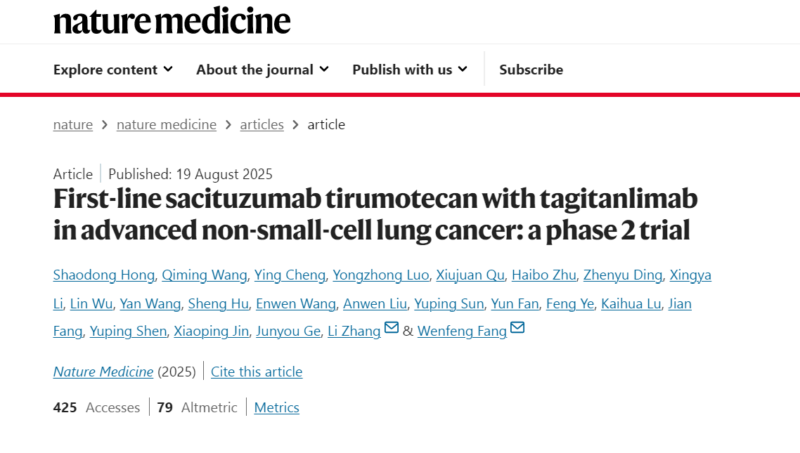This screenshot has width=800, height=453.
Task: Open the articles breadcrumb link
Action: click(262, 124)
